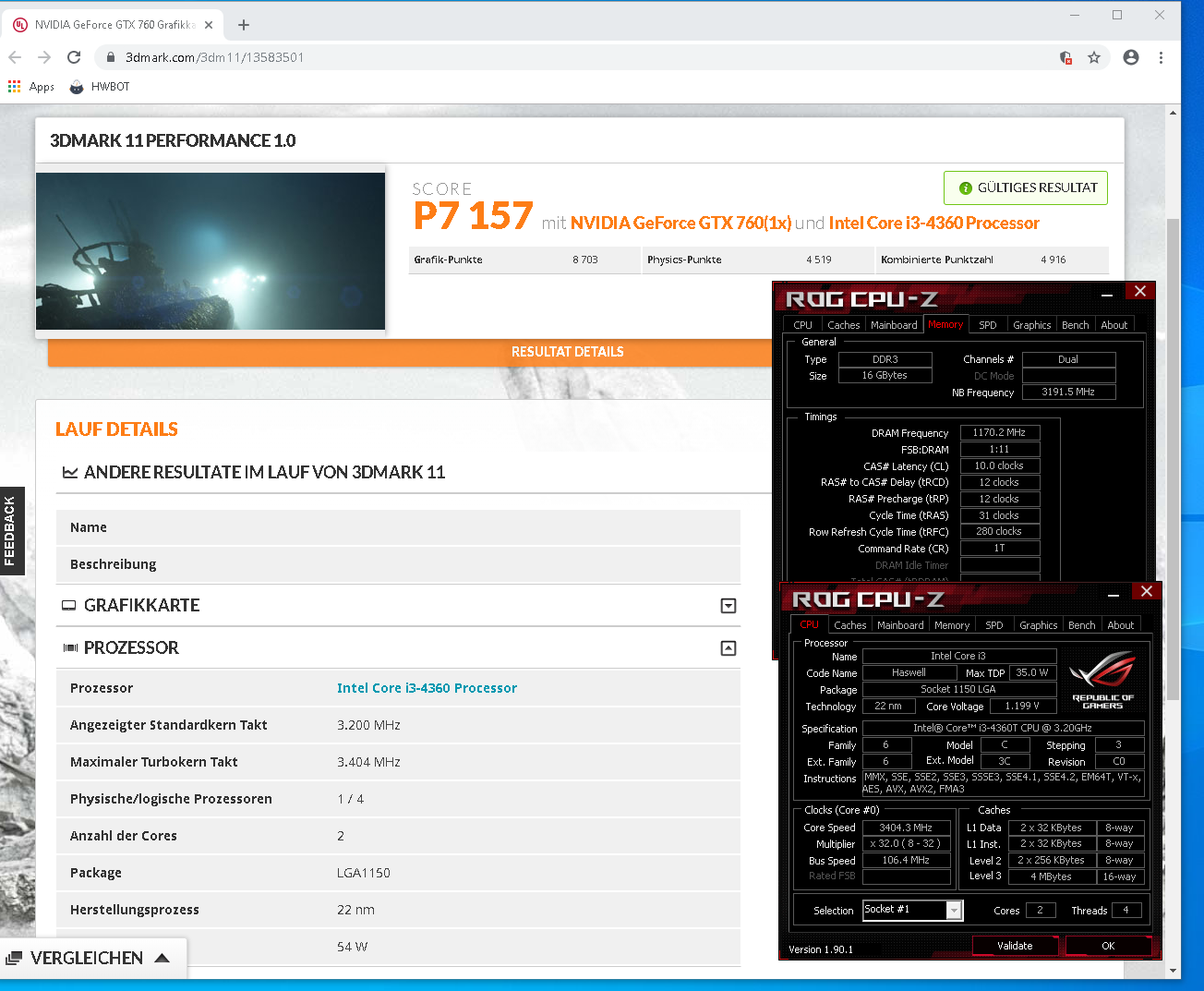Open Memory window's Bench tab
The width and height of the screenshot is (1204, 991).
[x=1075, y=325]
